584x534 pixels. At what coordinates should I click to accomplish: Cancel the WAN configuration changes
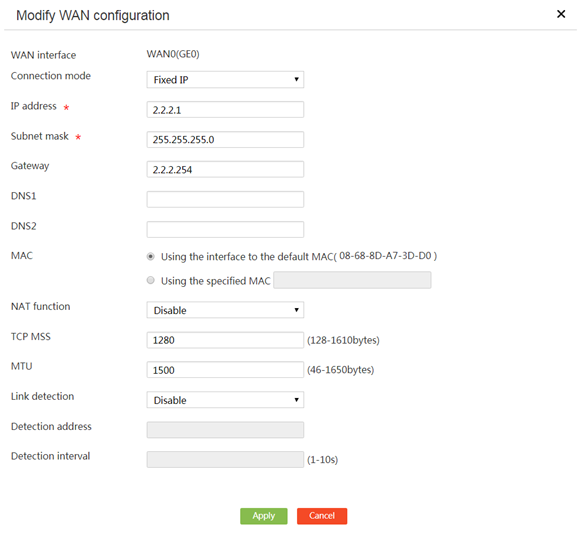point(322,516)
